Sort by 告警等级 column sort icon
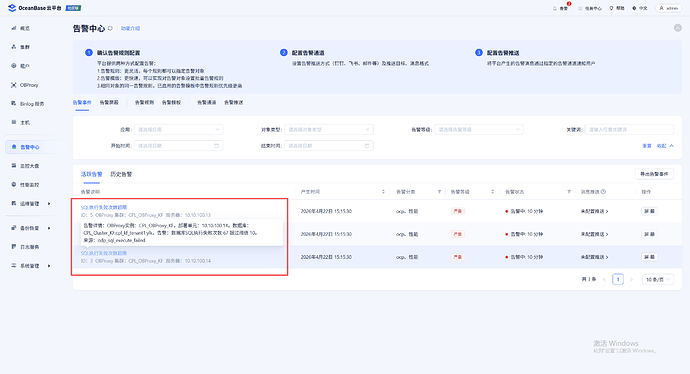 point(492,192)
